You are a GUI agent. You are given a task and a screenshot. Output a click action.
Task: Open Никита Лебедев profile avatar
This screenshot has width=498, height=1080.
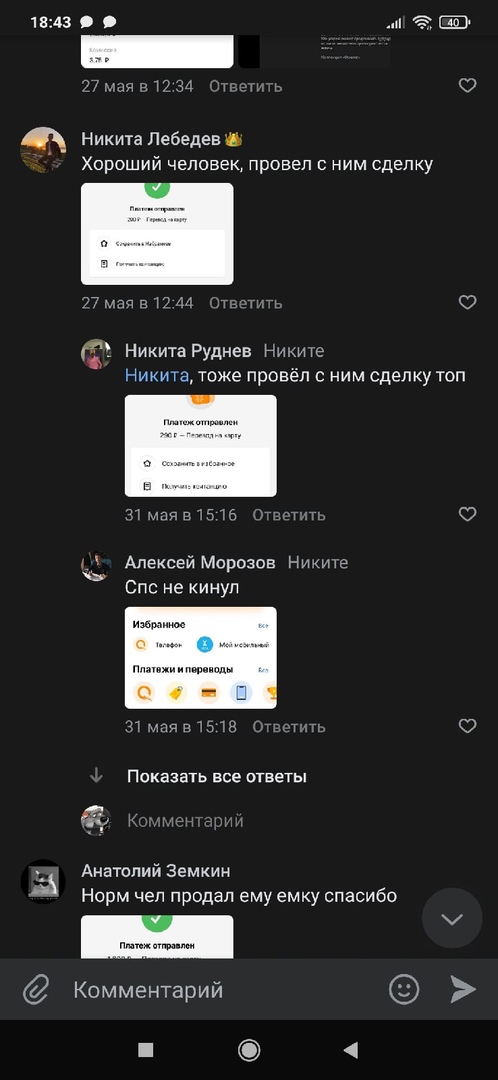point(43,149)
